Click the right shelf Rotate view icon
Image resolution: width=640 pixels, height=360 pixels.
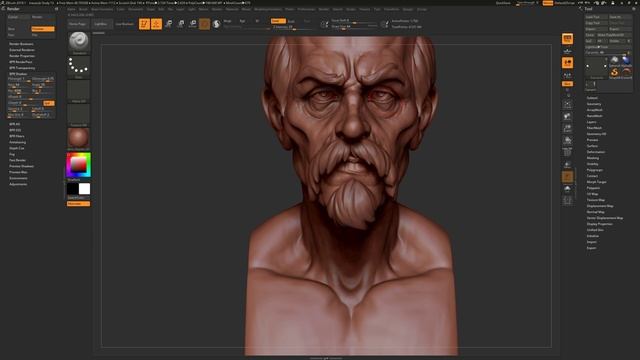click(567, 140)
